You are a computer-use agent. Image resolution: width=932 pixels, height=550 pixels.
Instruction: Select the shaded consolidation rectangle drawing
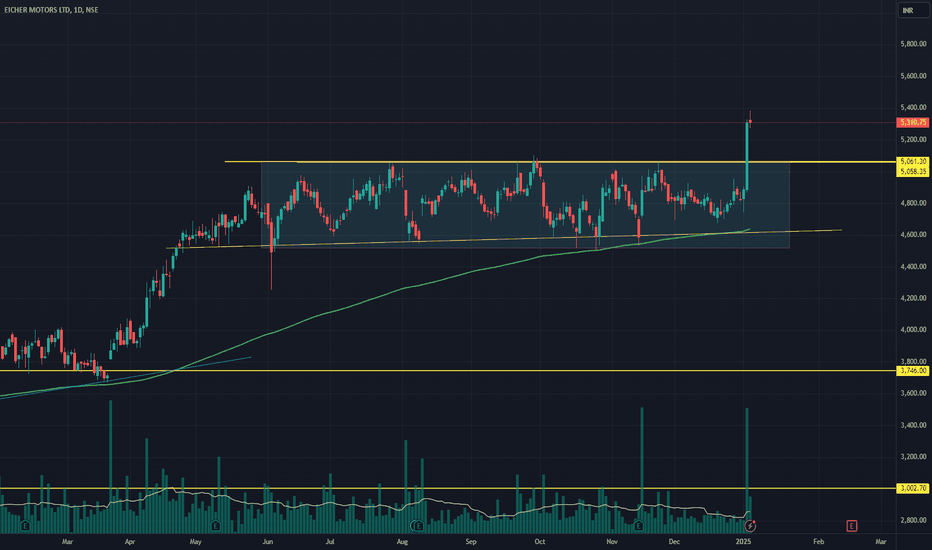[x=525, y=205]
